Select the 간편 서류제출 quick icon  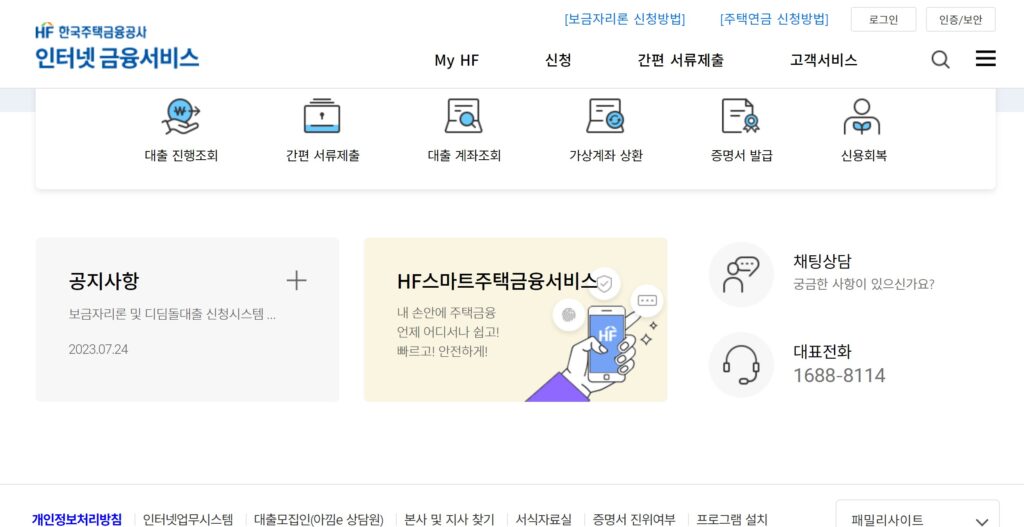point(322,116)
